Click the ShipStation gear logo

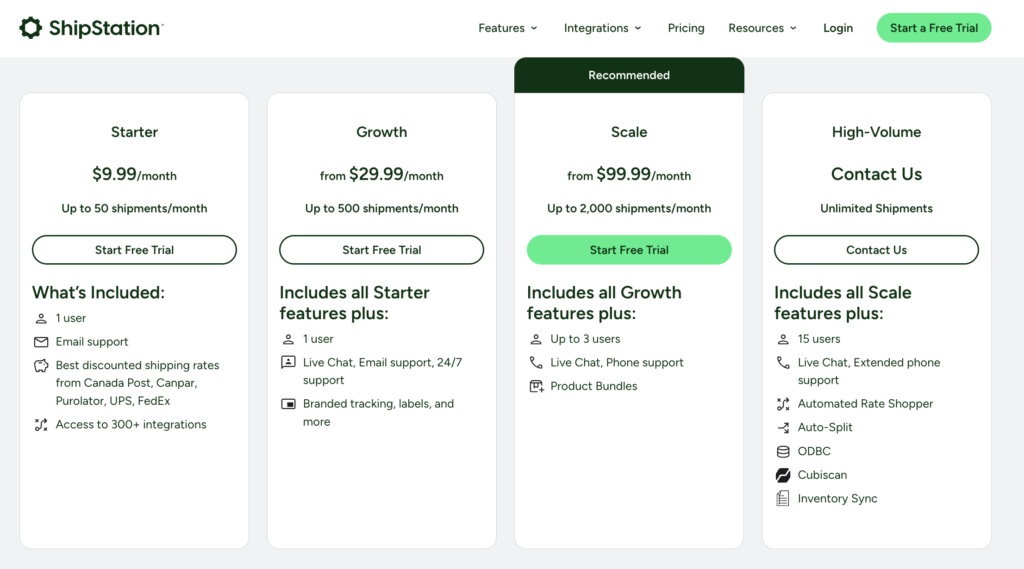pos(31,28)
